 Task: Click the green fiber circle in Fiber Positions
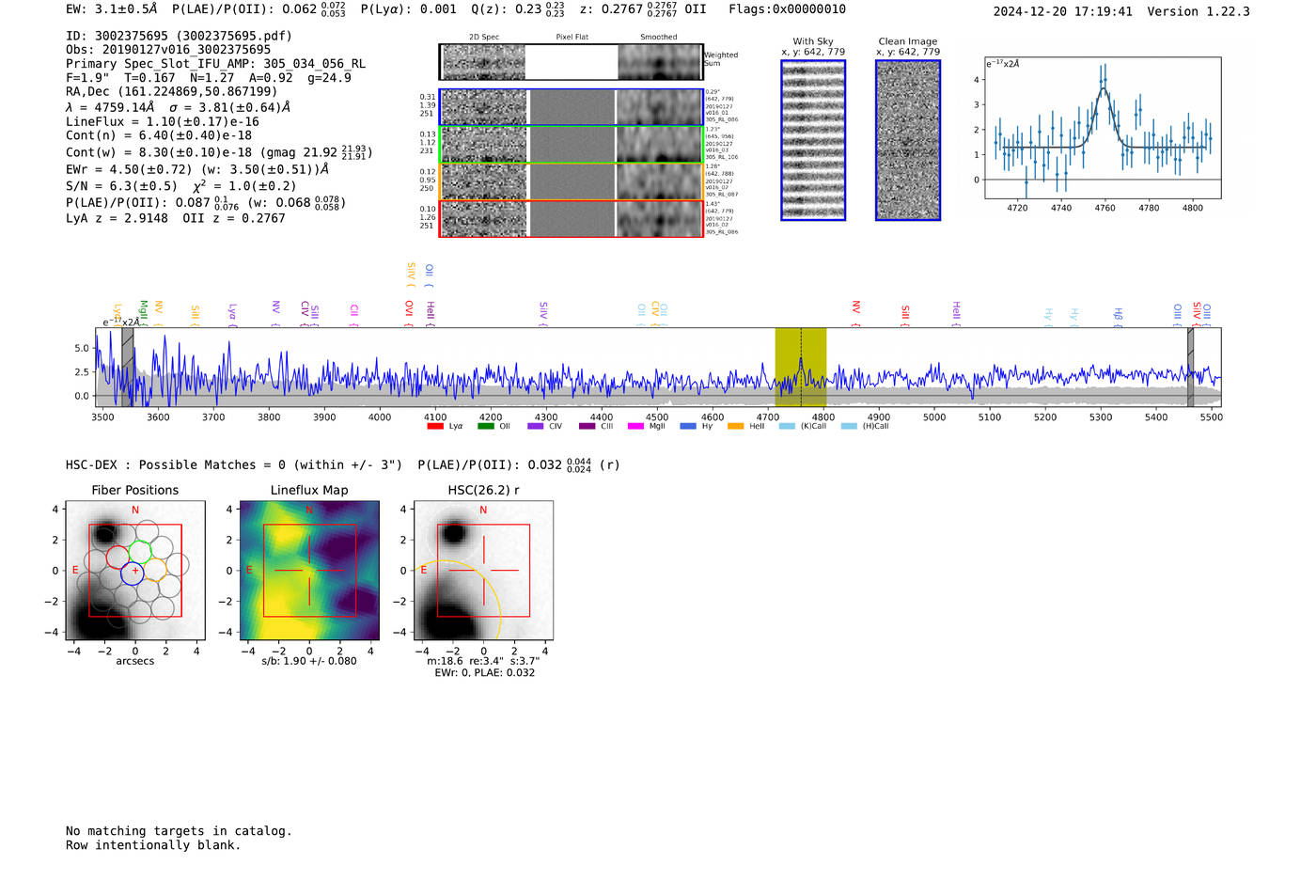[x=140, y=552]
